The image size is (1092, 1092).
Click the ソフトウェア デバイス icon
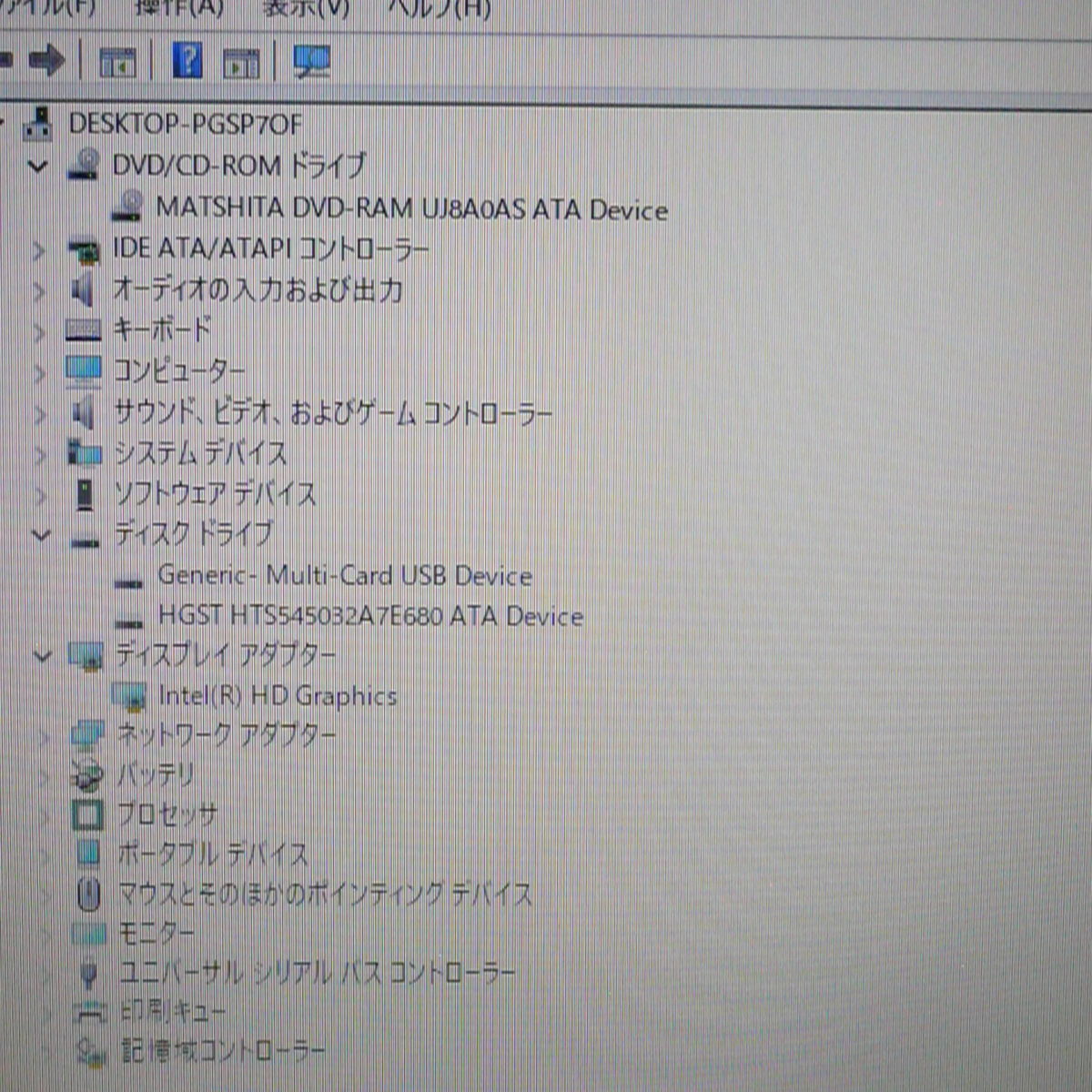tap(86, 495)
